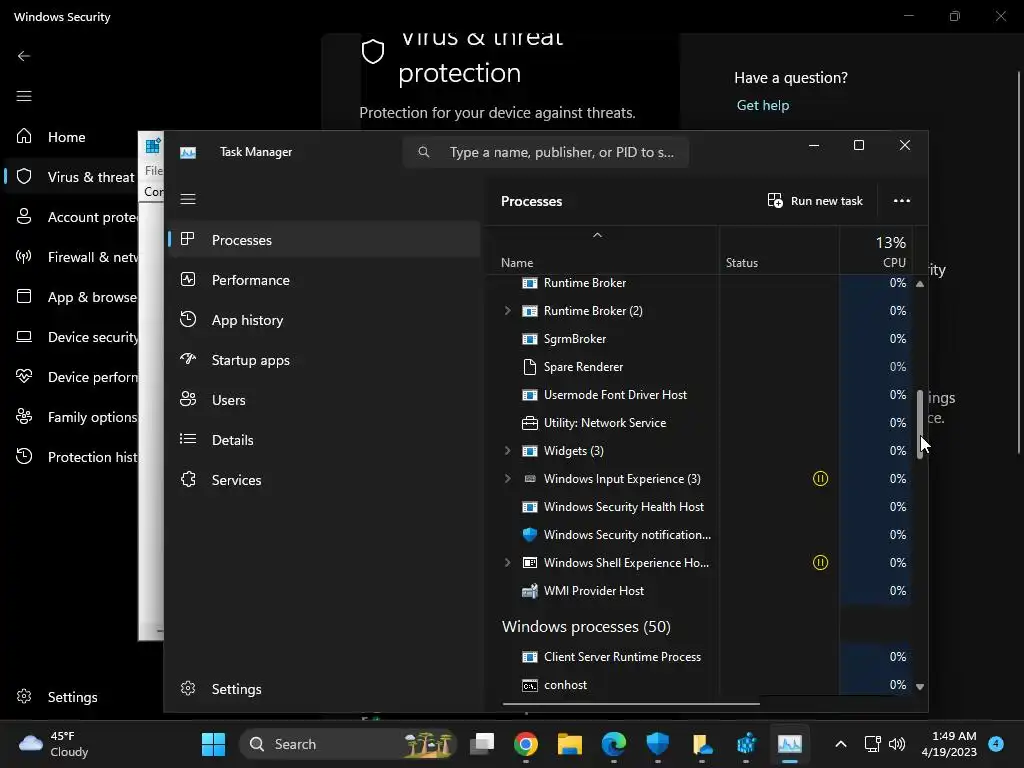Open Google Chrome from taskbar
This screenshot has width=1024, height=768.
click(x=526, y=744)
